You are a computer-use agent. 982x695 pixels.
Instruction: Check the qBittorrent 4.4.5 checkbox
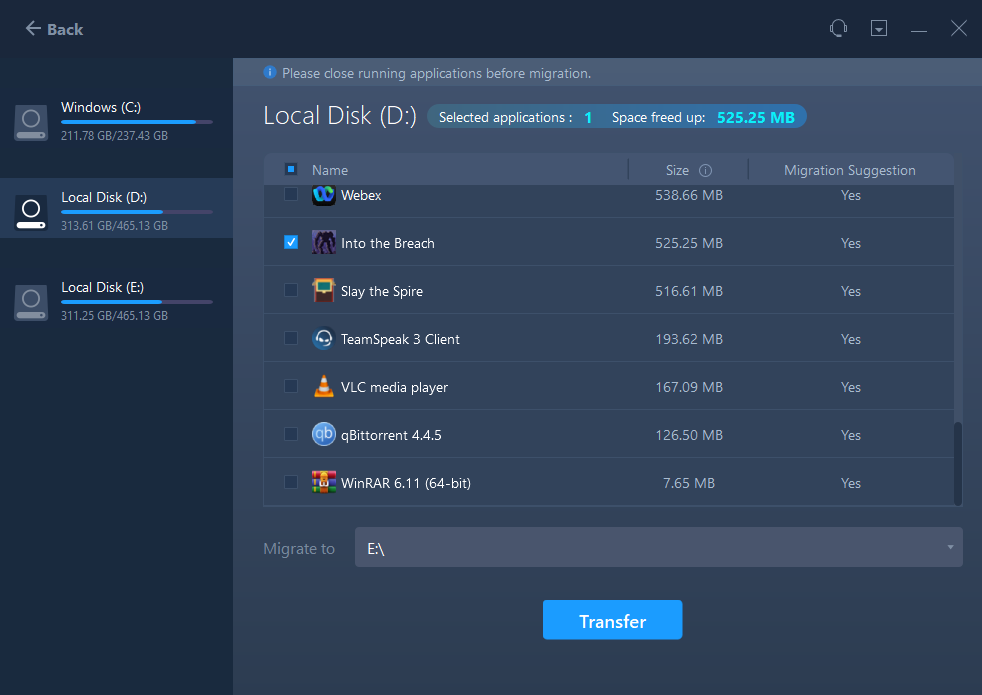pos(291,434)
